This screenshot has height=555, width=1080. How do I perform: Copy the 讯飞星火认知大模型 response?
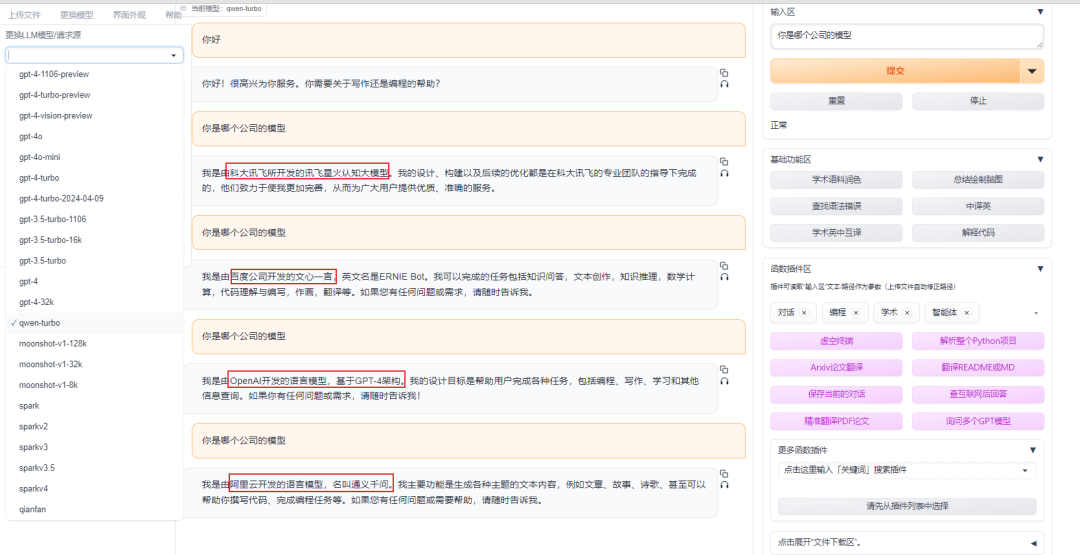724,161
